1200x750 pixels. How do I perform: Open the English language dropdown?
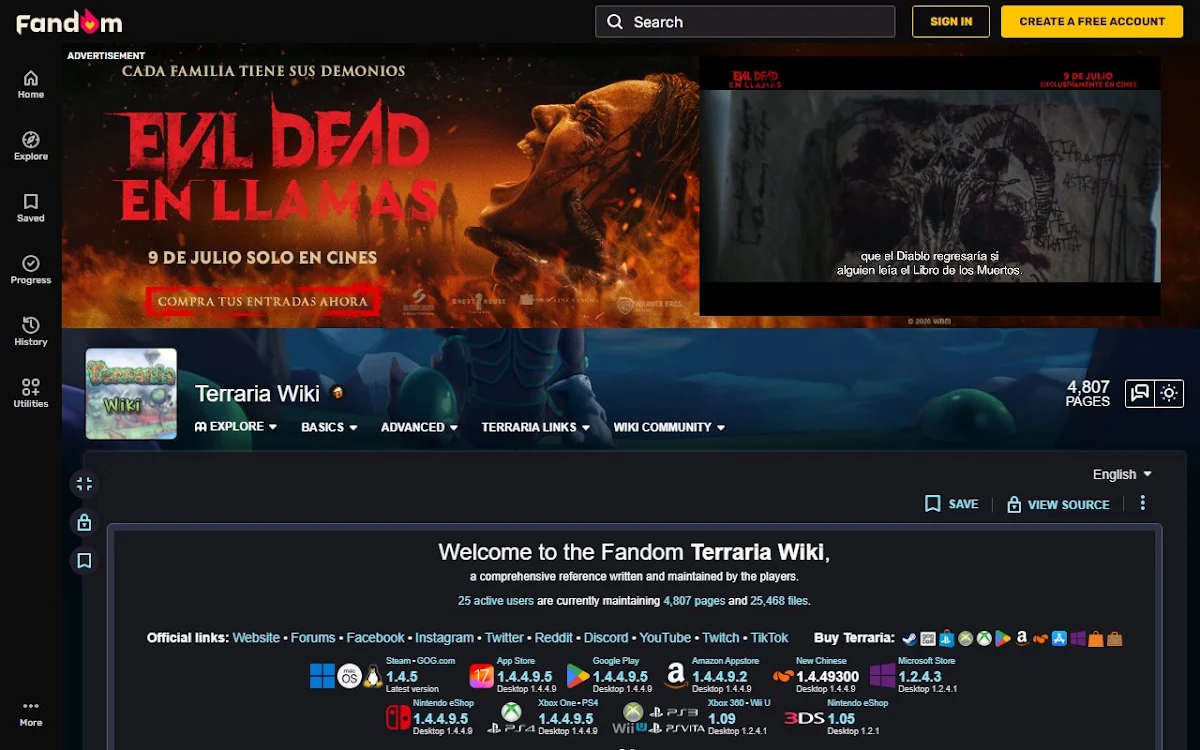(x=1122, y=474)
